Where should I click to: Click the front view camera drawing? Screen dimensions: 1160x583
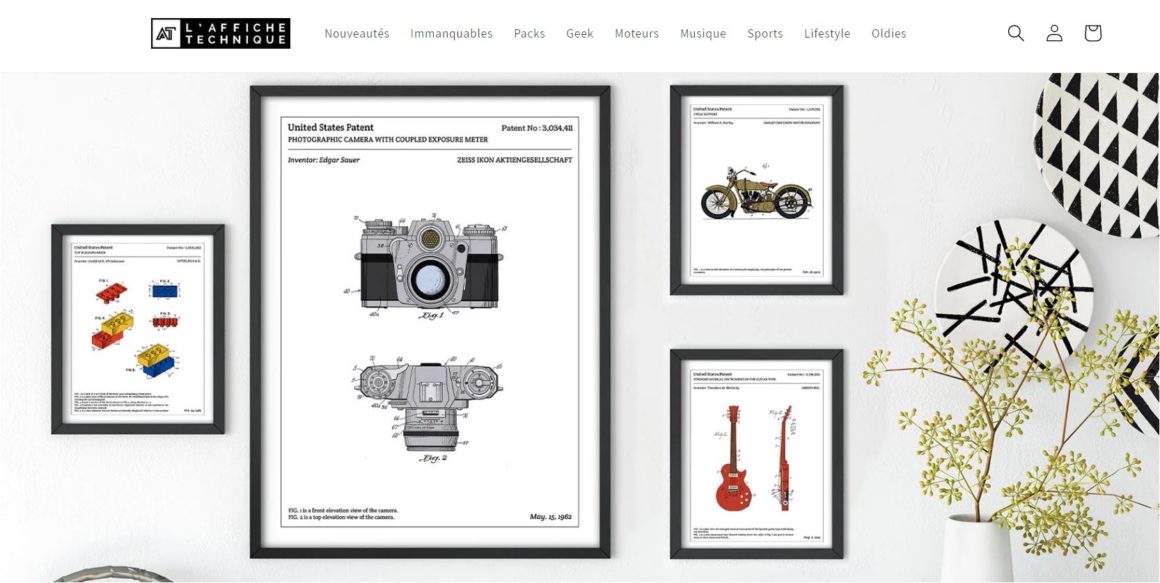coord(430,262)
